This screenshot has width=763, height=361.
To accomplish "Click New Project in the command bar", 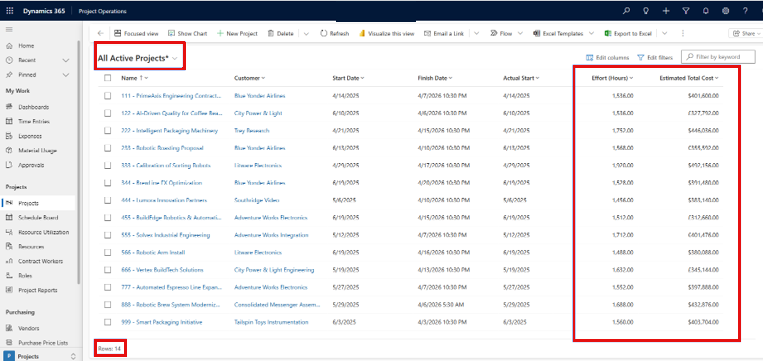I will click(237, 34).
